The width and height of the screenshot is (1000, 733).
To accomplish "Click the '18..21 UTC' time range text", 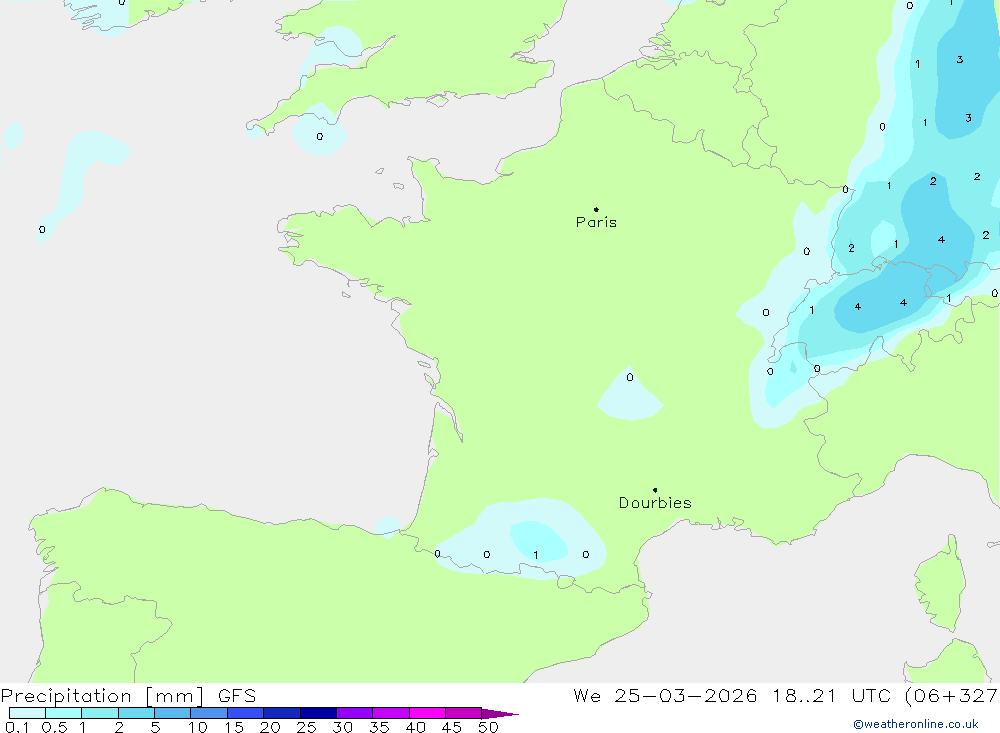I will click(x=831, y=696).
